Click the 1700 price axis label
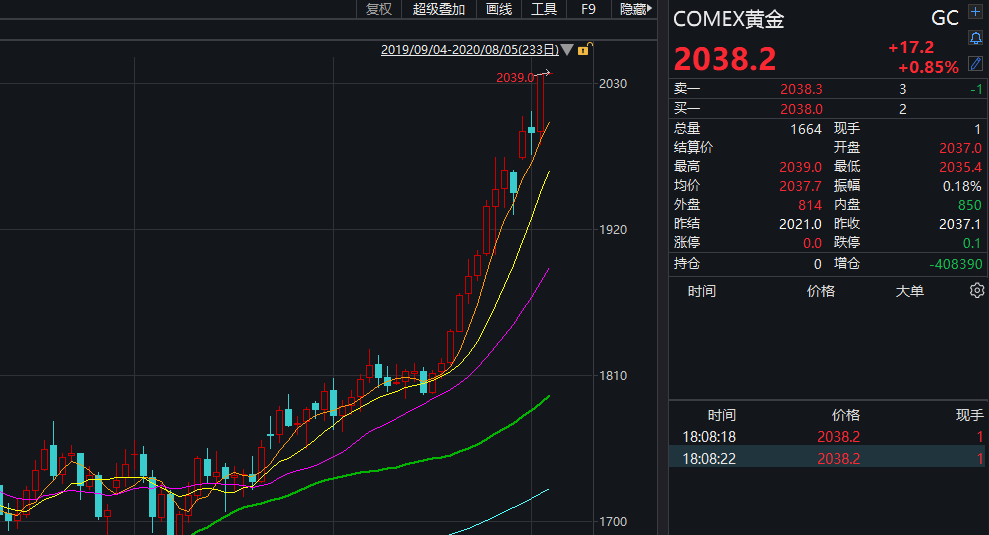The image size is (989, 535). (x=612, y=522)
